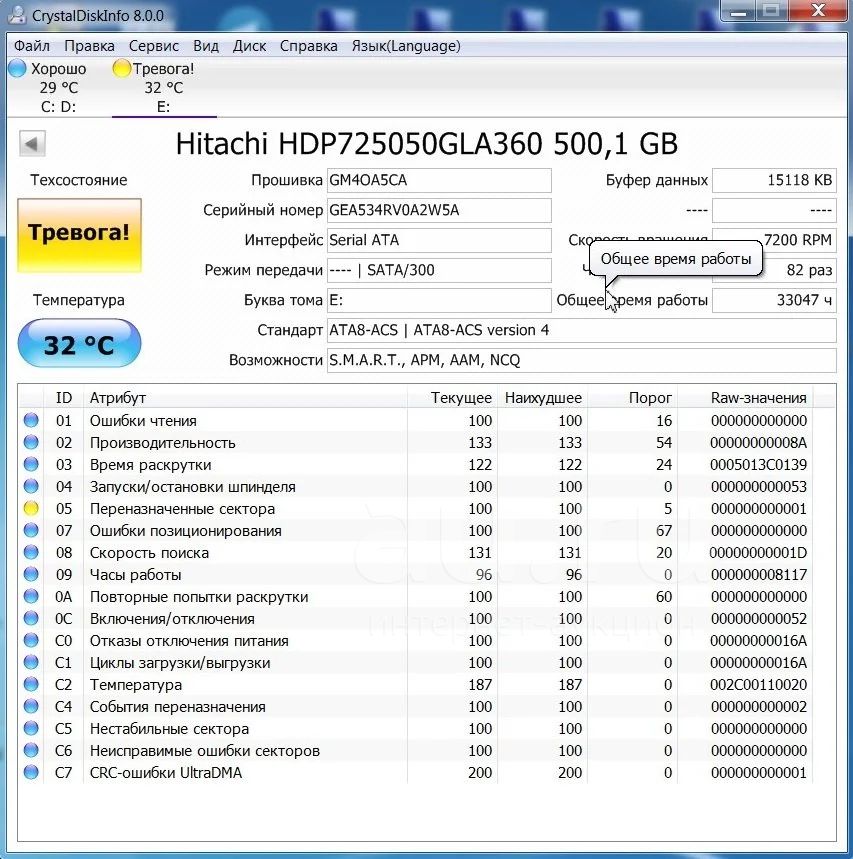853x859 pixels.
Task: Minimize the CrystalDiskInfo window
Action: (x=738, y=11)
